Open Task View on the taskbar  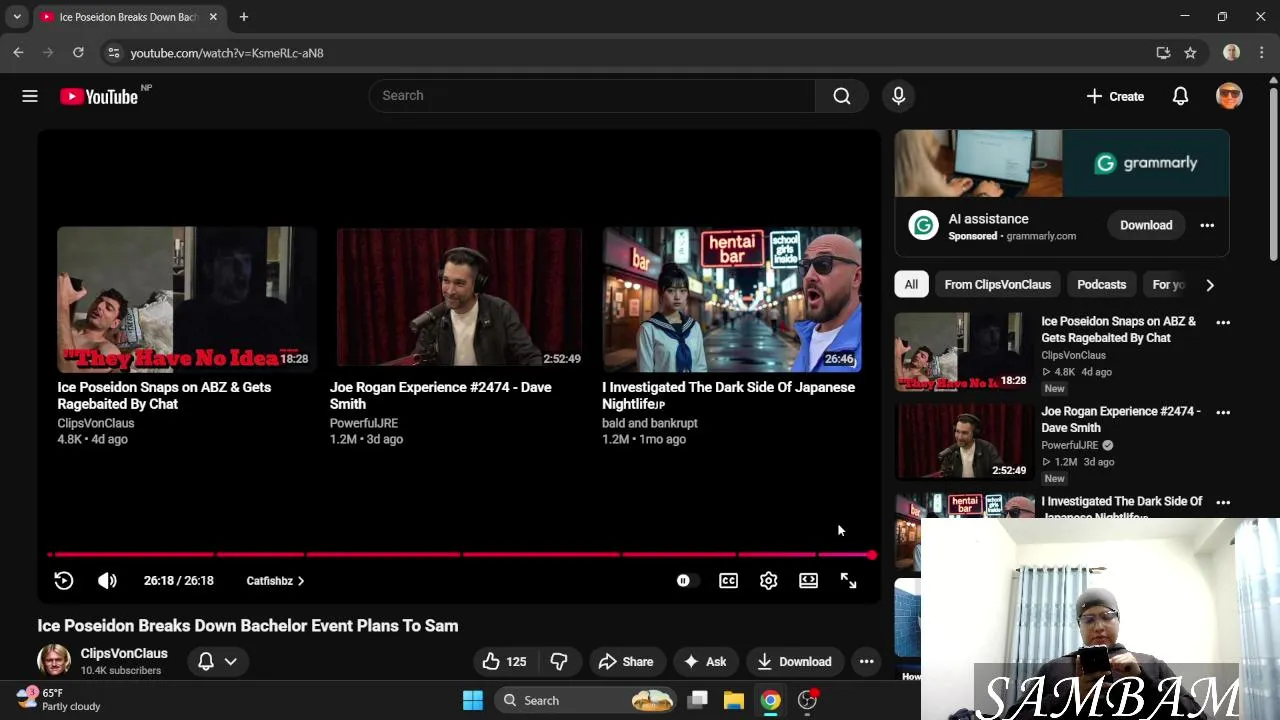698,700
